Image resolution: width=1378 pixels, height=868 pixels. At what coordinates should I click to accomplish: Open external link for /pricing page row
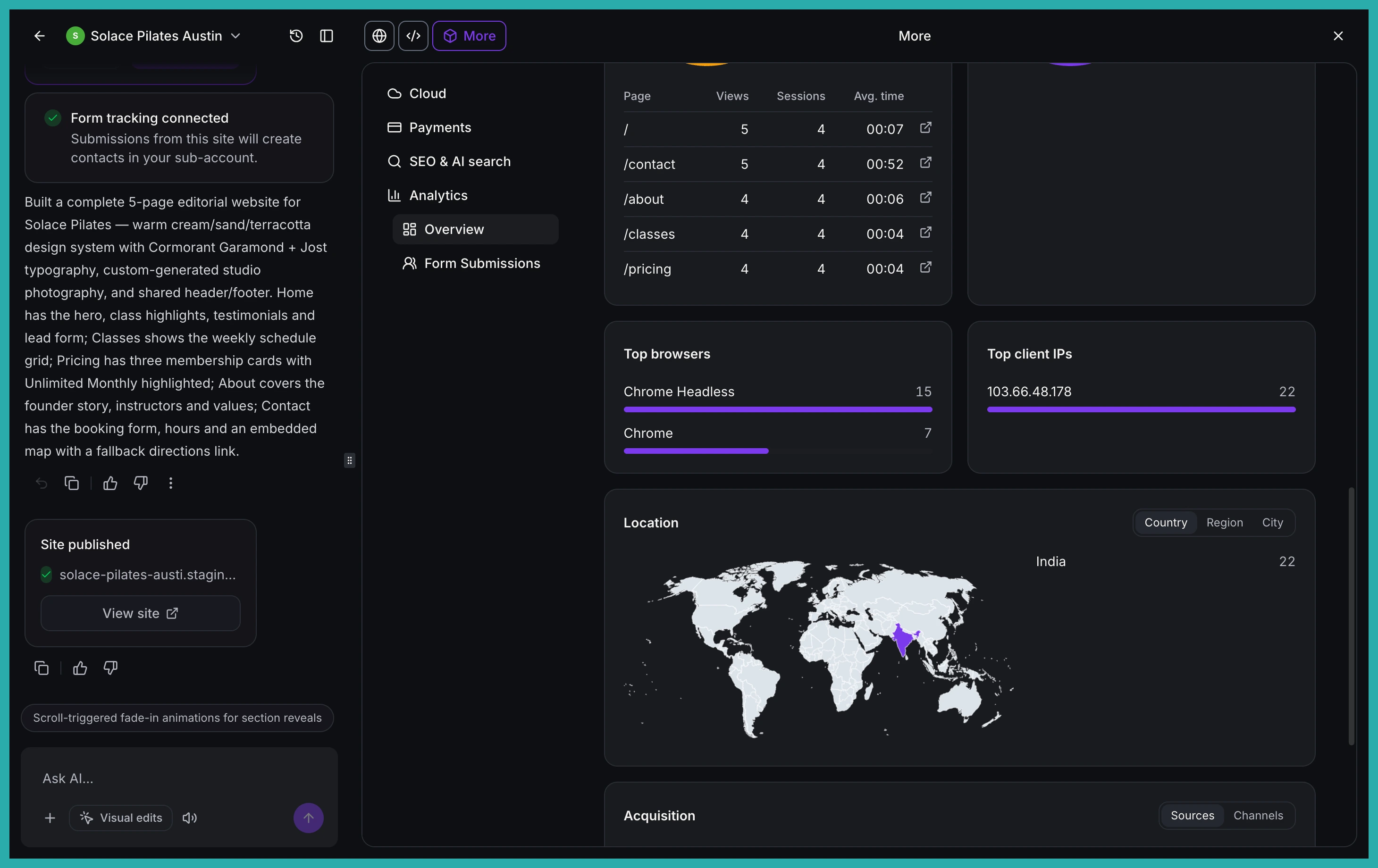(925, 267)
